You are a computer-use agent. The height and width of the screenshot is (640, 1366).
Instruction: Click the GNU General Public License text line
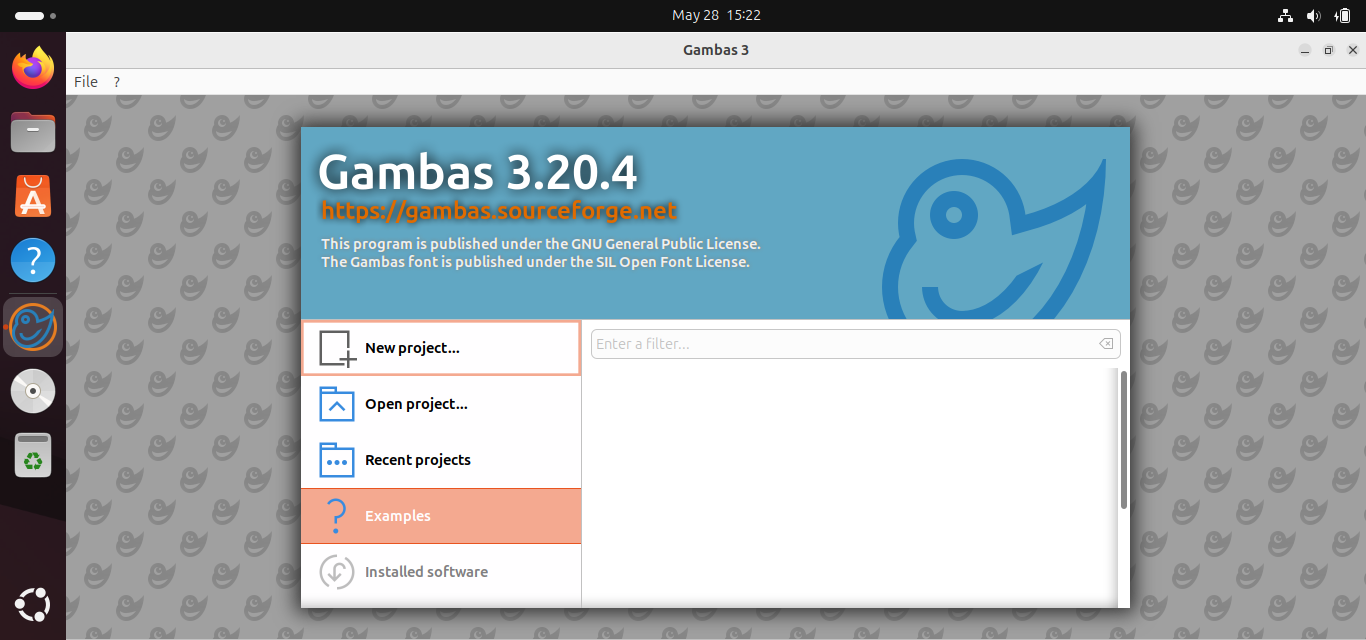click(541, 244)
